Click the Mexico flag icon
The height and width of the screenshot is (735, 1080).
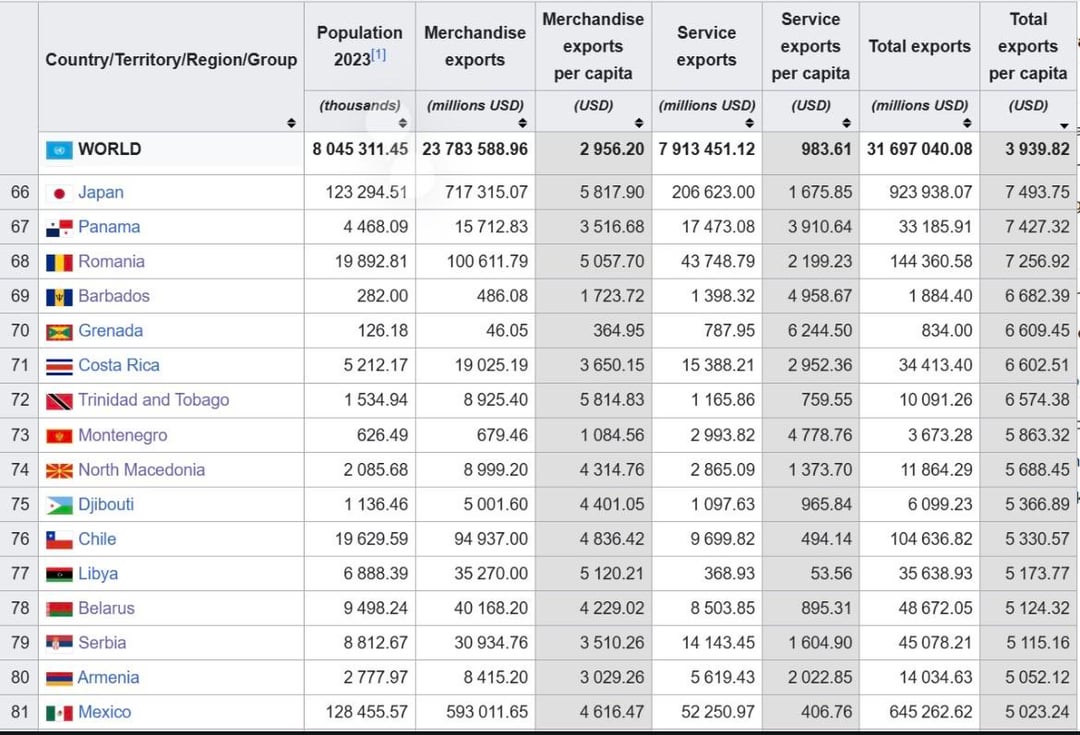point(59,713)
